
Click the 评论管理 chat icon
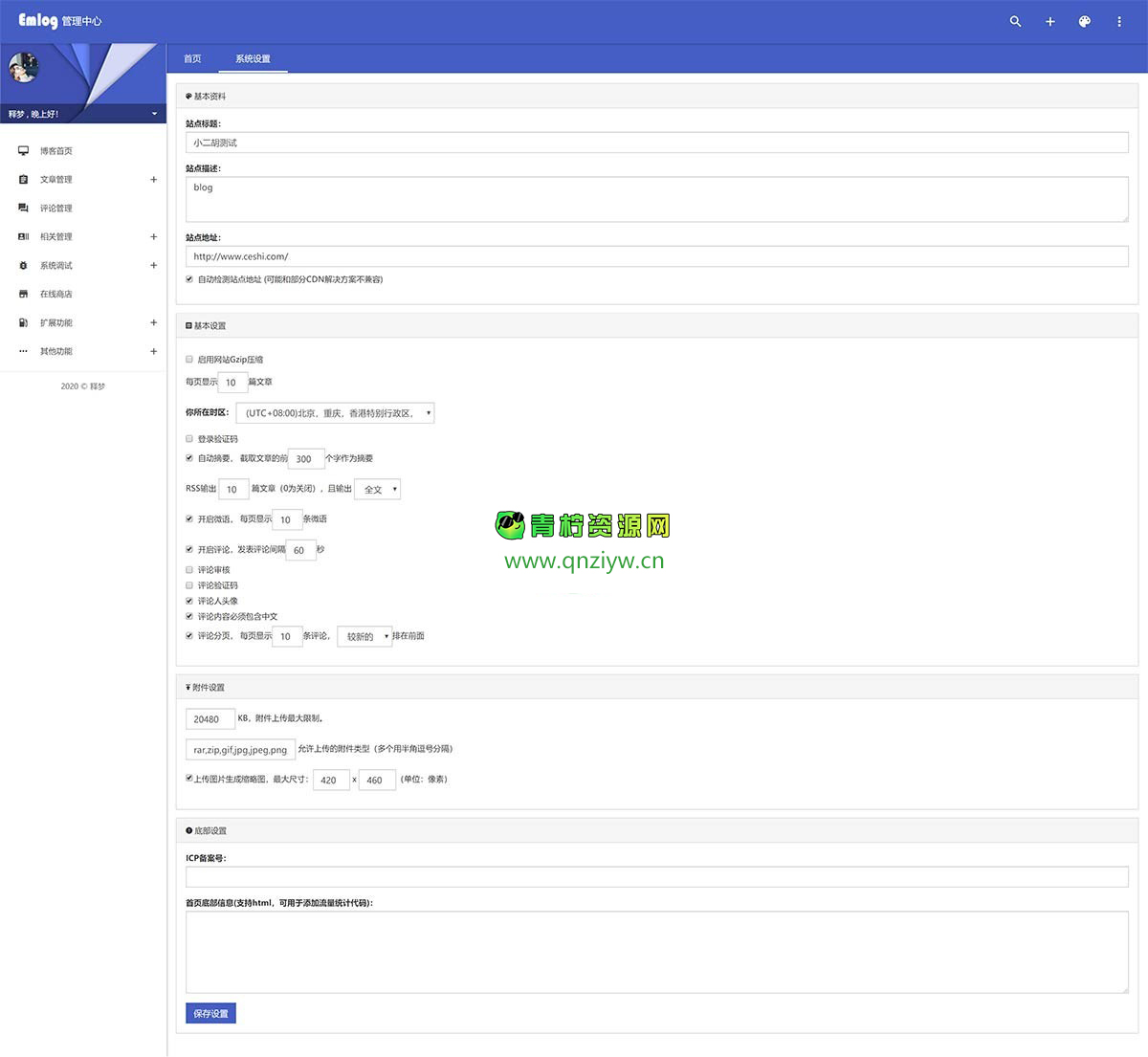[x=23, y=208]
